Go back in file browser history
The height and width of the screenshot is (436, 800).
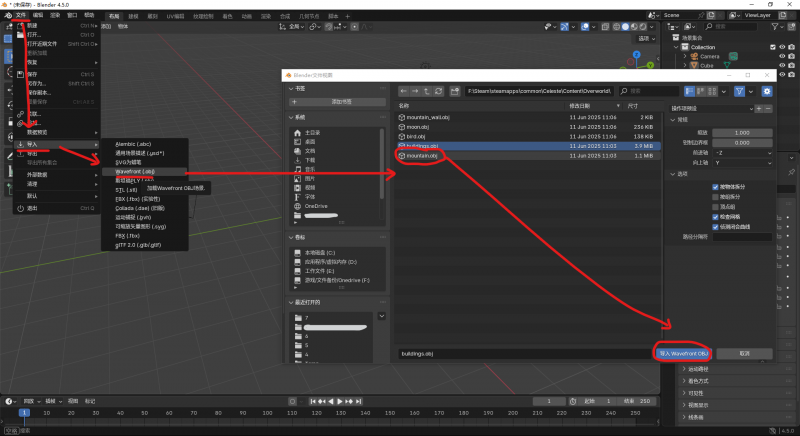point(404,91)
